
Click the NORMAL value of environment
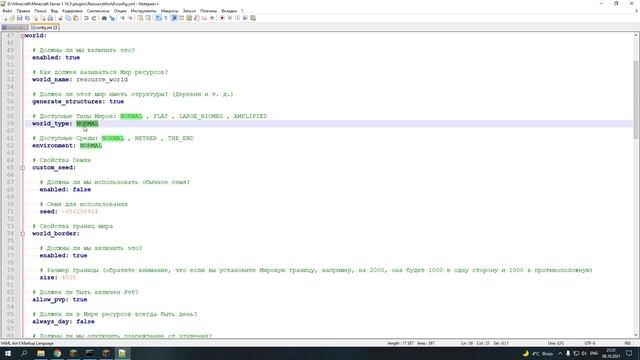point(91,146)
